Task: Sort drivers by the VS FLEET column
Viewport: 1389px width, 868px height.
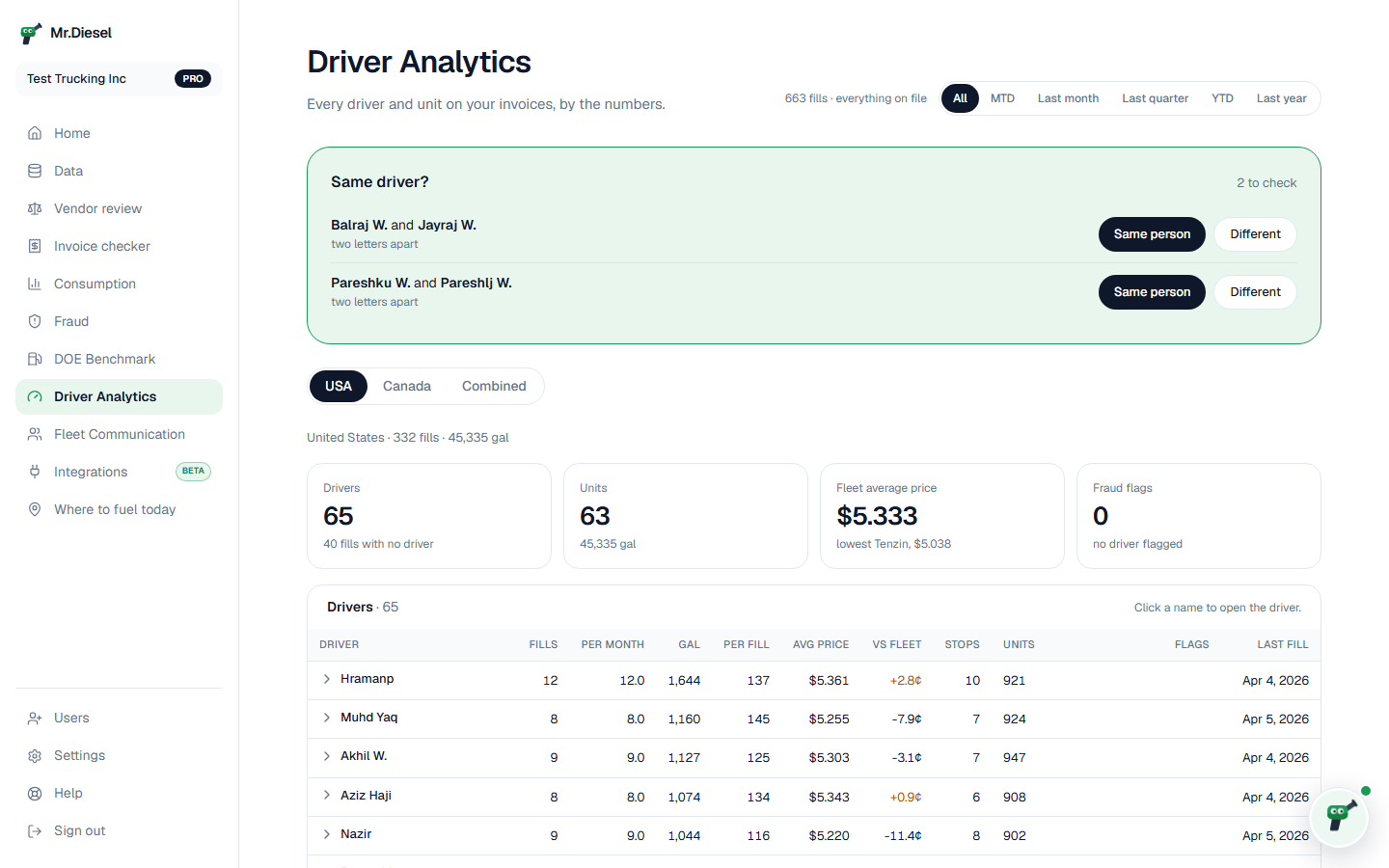Action: click(897, 644)
